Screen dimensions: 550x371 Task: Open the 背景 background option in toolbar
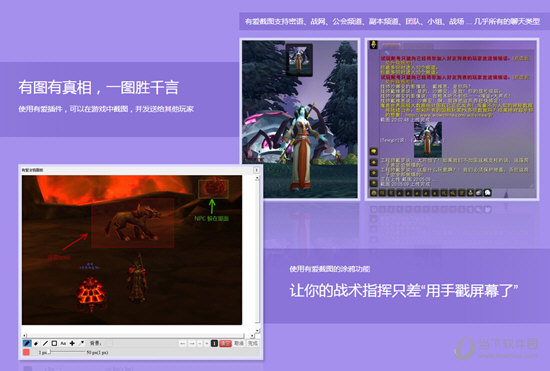pos(96,343)
